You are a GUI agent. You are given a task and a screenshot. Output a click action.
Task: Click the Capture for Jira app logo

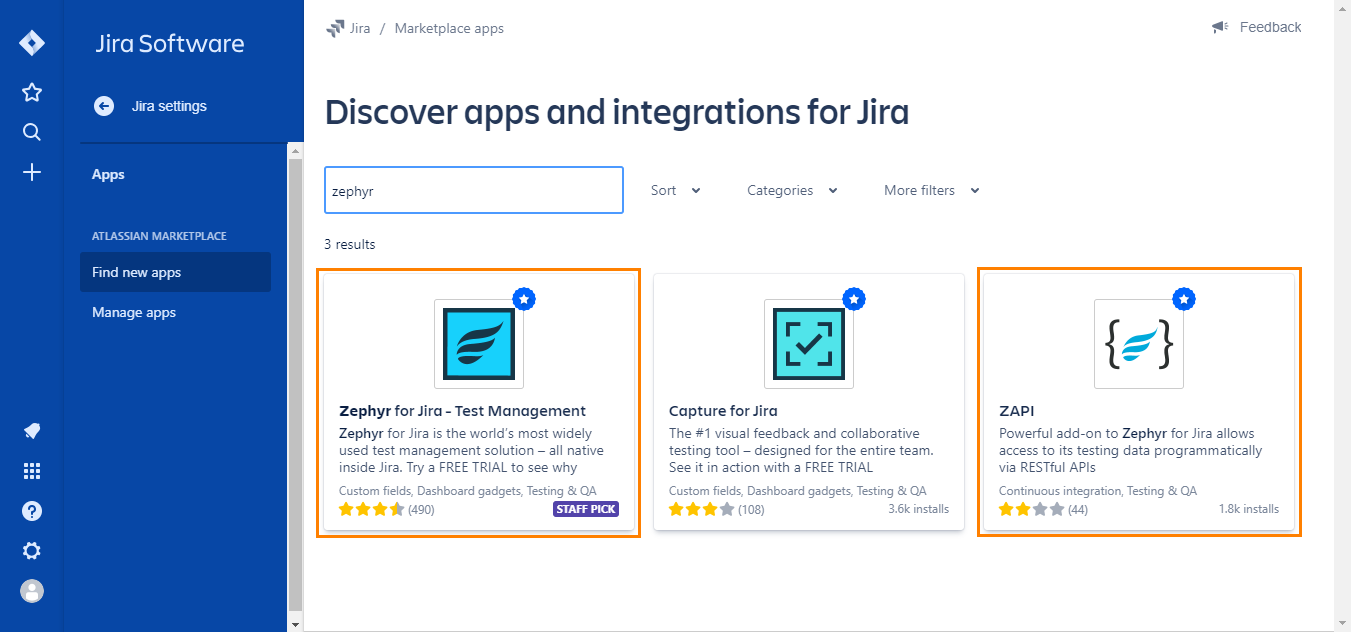coord(809,344)
